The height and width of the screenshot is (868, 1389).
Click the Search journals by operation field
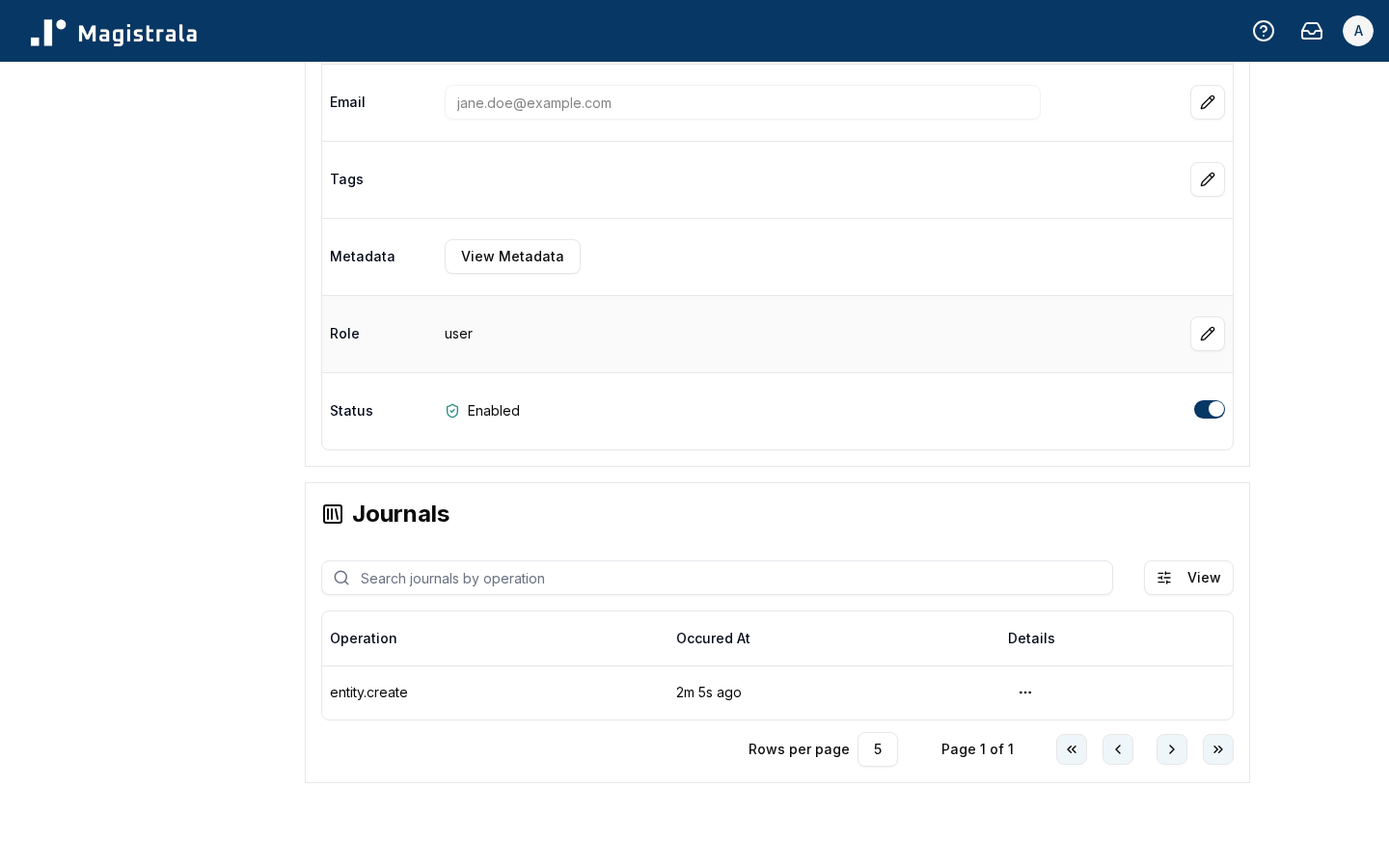(x=717, y=578)
